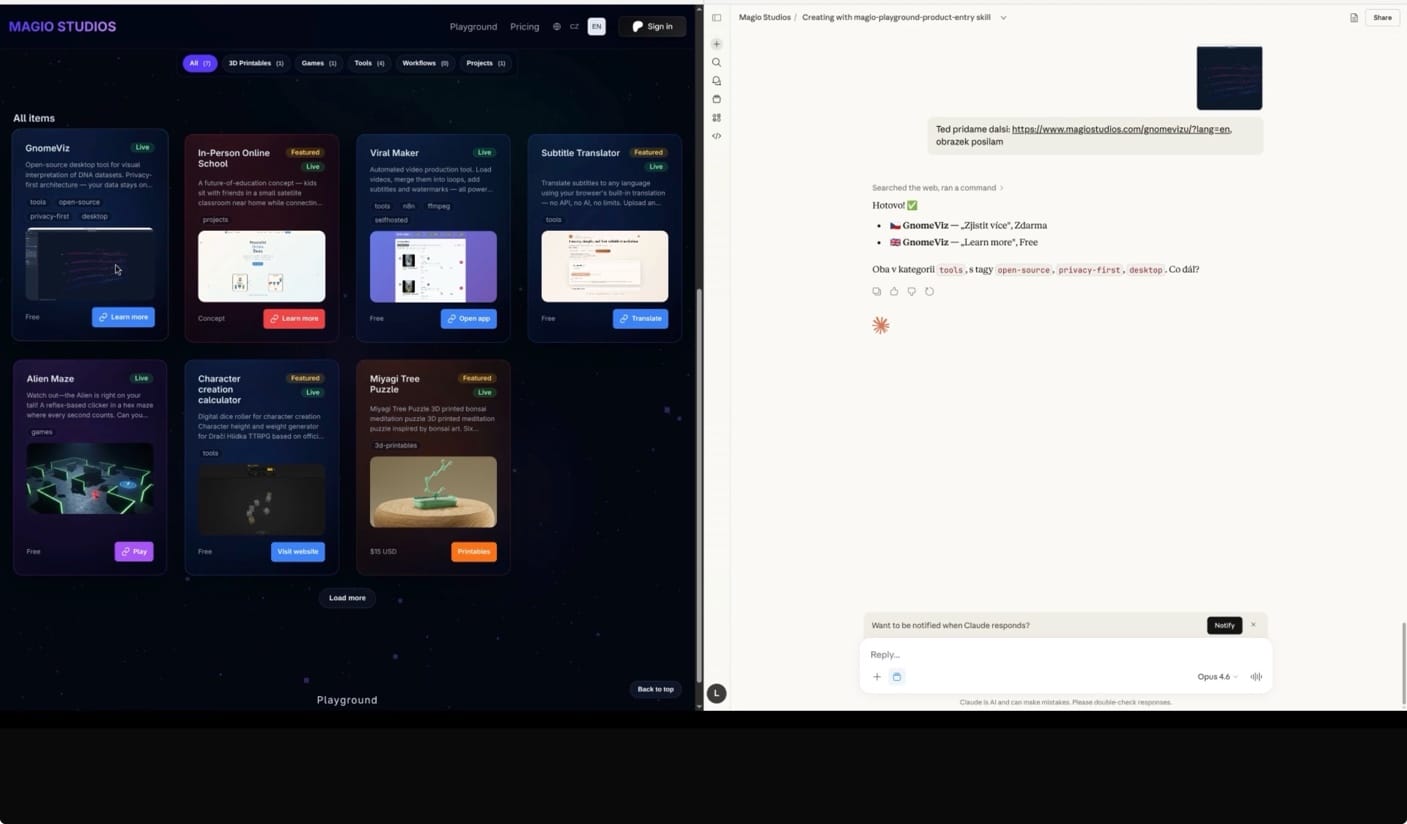
Task: Give Claude's answer a thumbs up
Action: 894,291
